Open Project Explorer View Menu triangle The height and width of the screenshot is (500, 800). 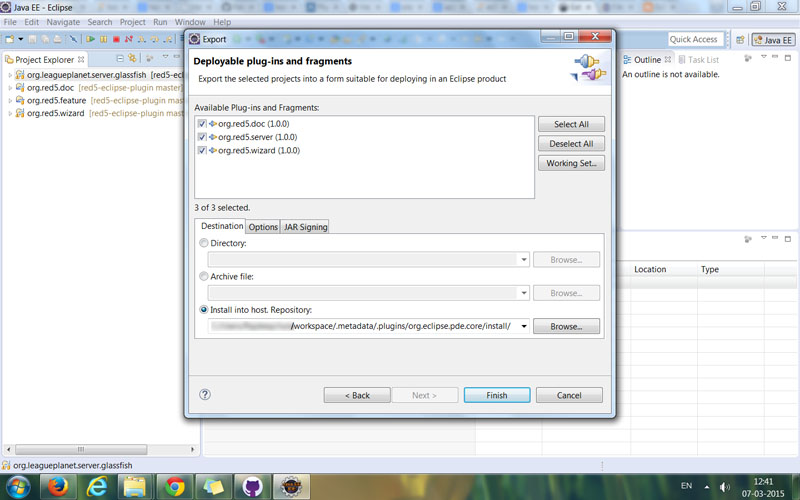pyautogui.click(x=165, y=57)
